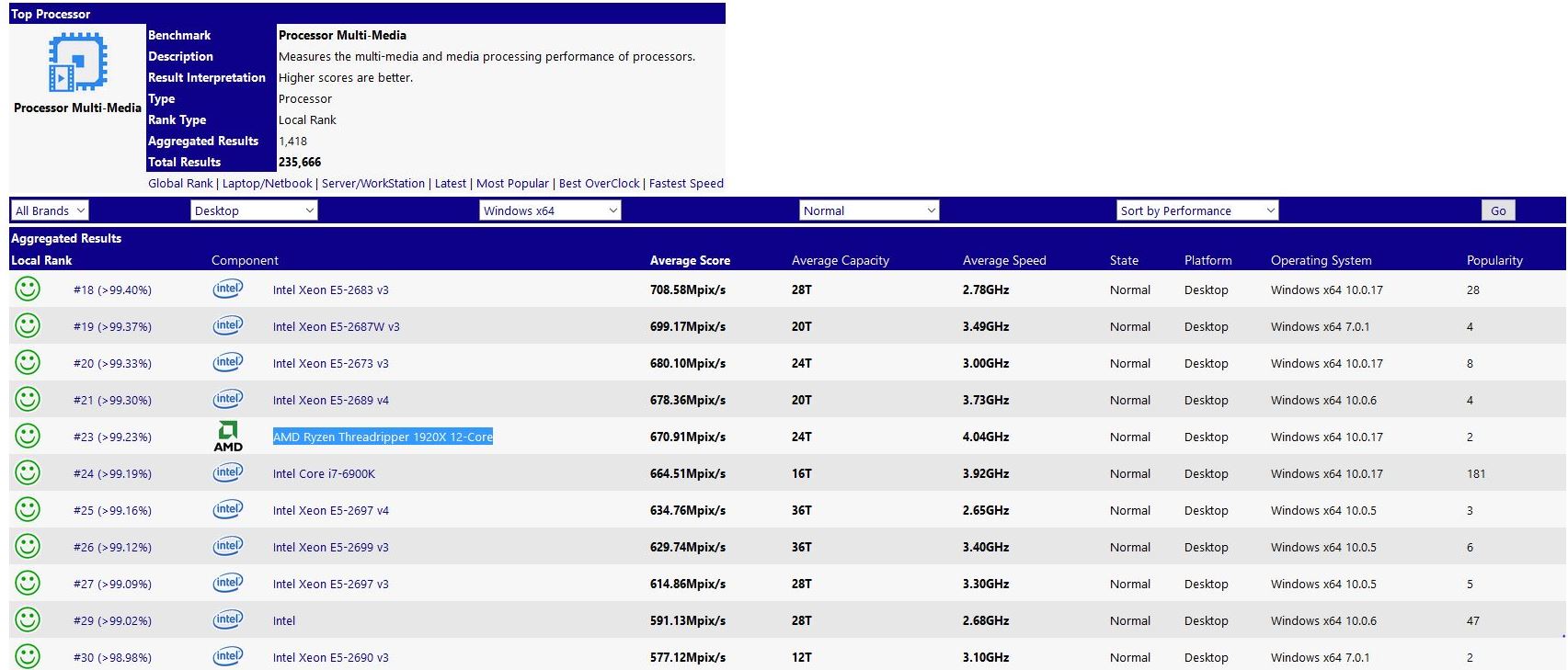Click the 708.58Mpix/s score value

688,290
